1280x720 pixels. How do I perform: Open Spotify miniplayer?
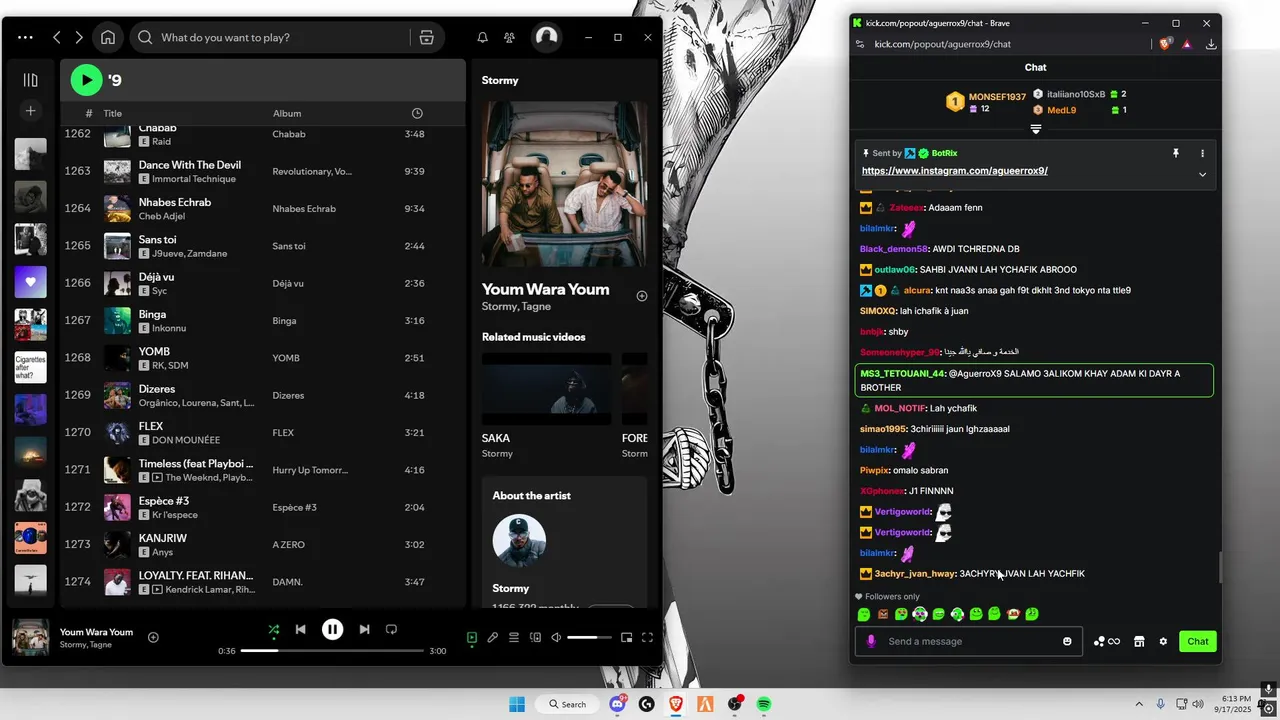[x=626, y=637]
